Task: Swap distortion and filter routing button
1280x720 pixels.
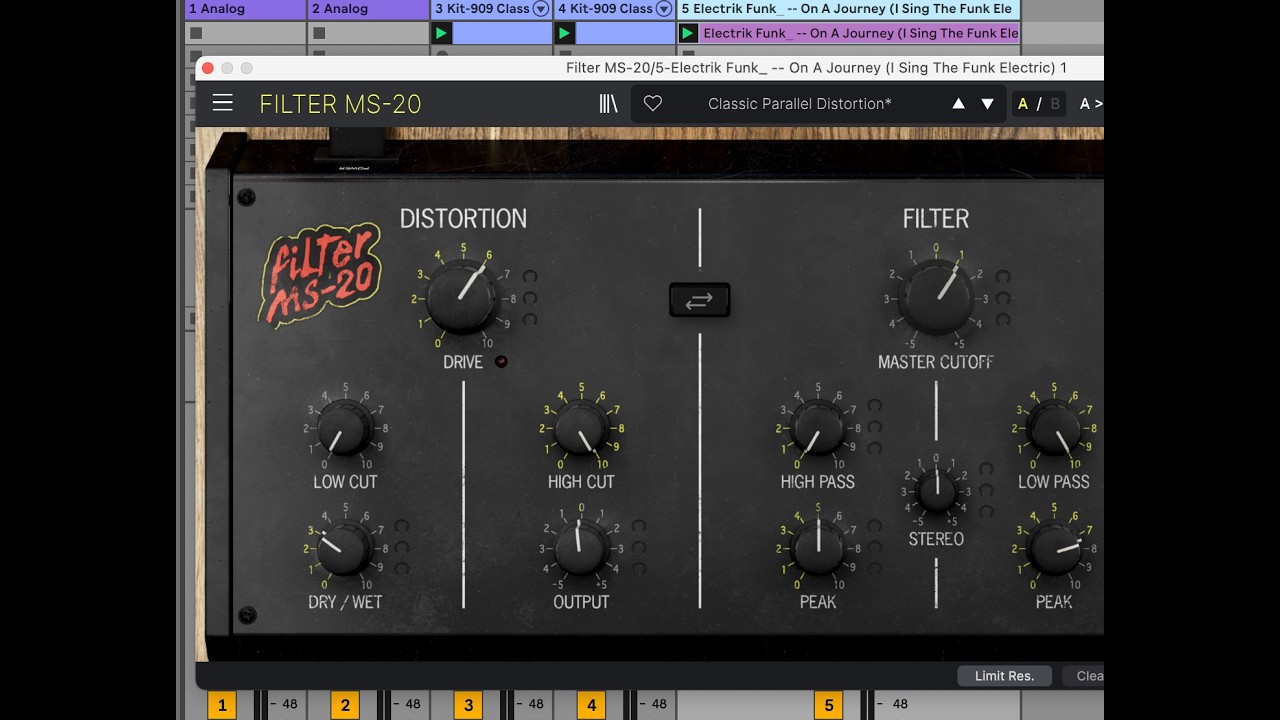Action: pos(699,300)
